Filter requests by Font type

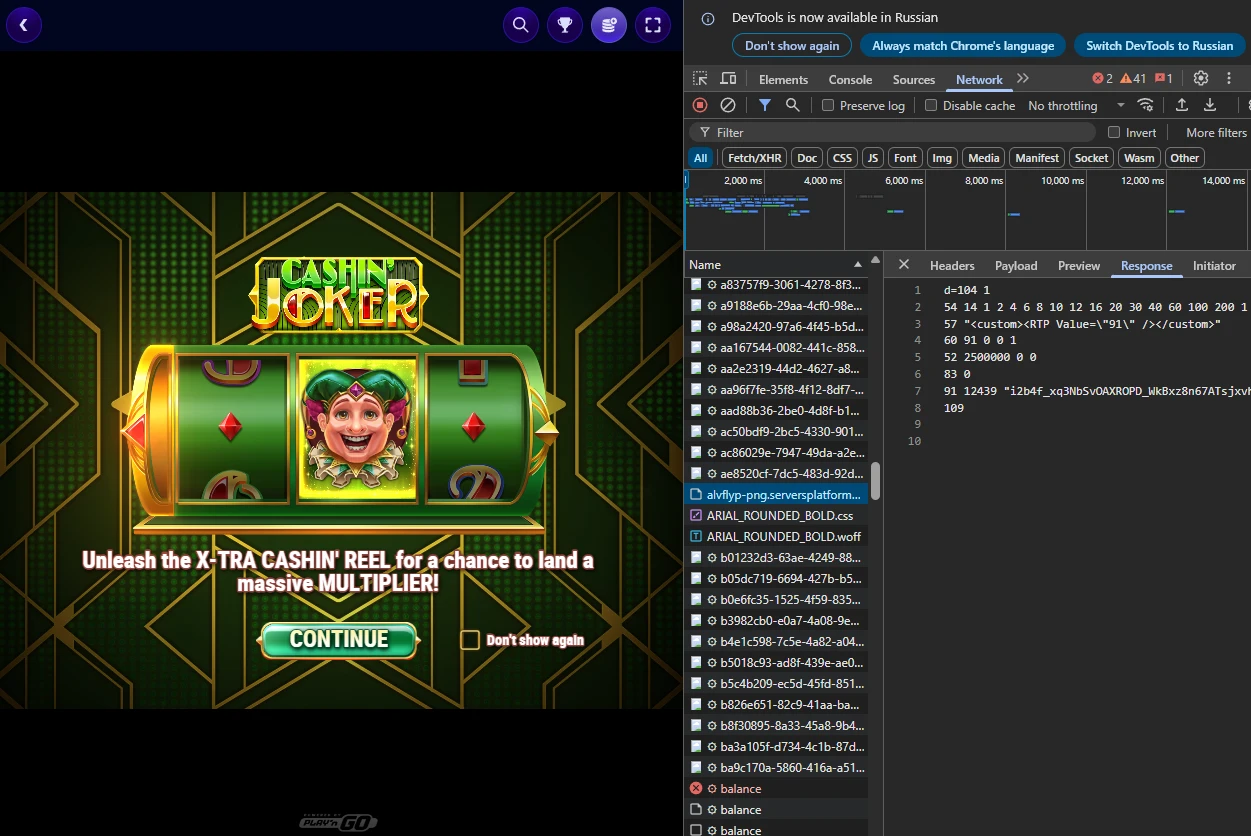point(905,158)
